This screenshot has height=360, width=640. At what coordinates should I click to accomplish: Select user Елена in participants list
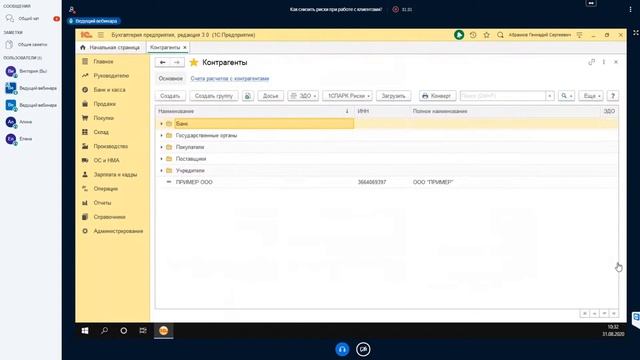[x=25, y=139]
